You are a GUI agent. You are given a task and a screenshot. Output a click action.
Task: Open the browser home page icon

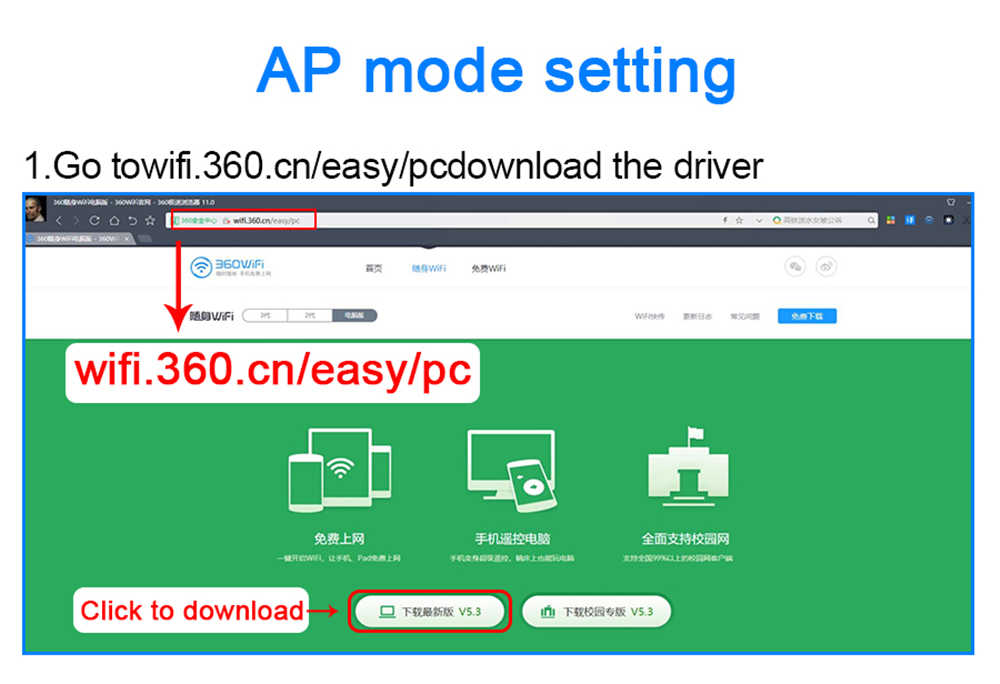click(x=114, y=221)
